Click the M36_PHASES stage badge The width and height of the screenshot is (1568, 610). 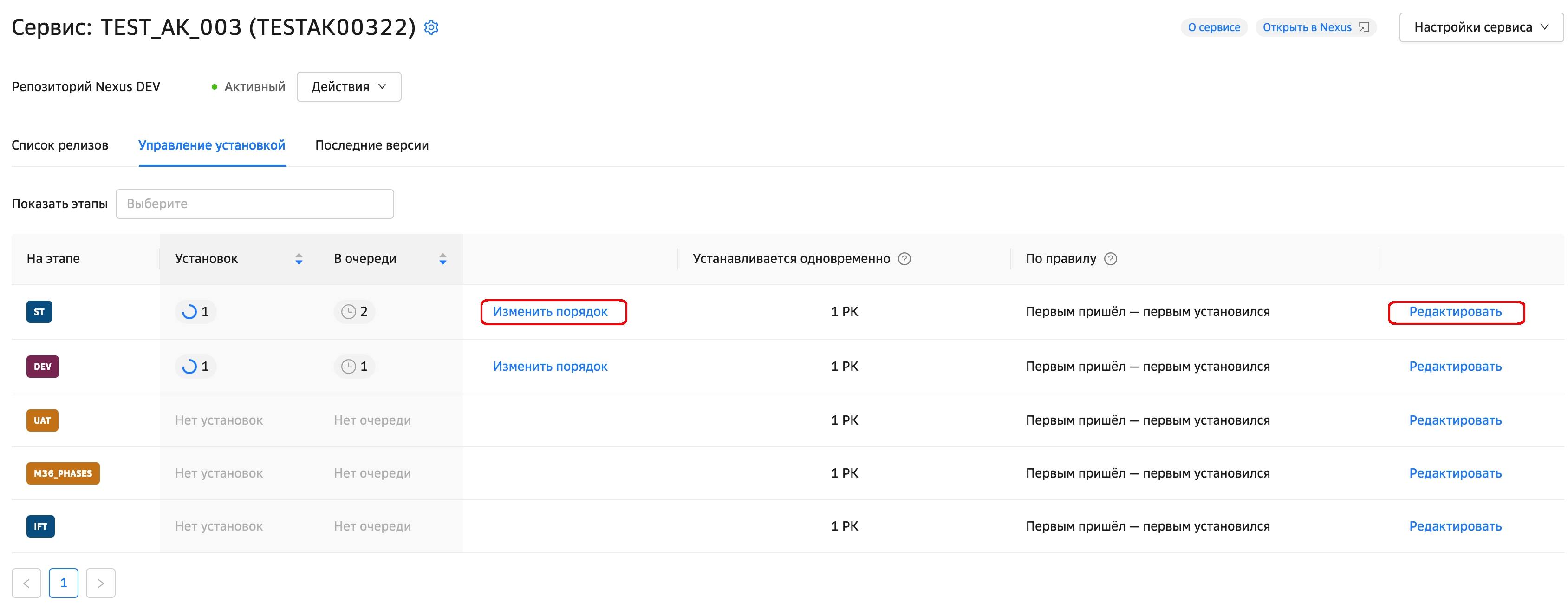tap(63, 473)
